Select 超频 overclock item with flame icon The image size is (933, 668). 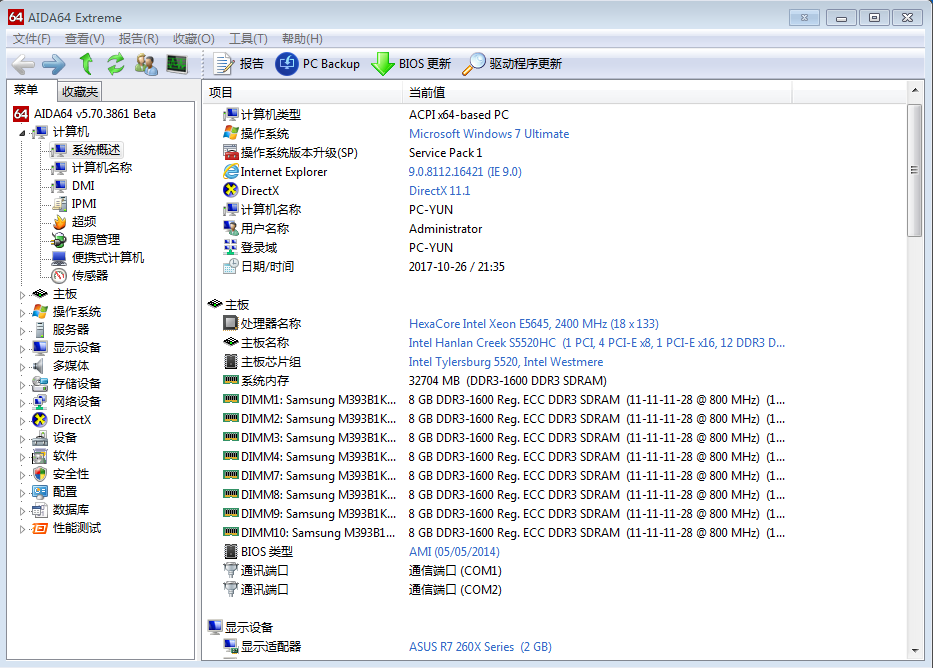[83, 221]
